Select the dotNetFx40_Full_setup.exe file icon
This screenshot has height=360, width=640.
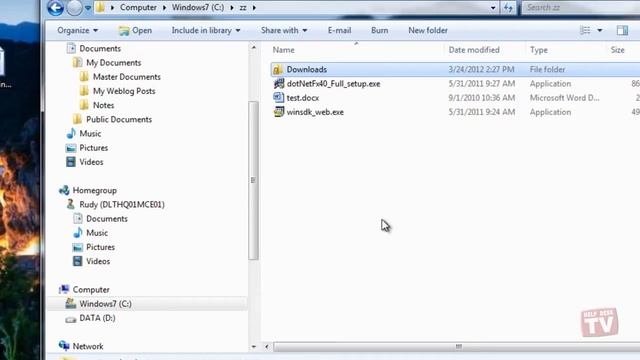279,84
